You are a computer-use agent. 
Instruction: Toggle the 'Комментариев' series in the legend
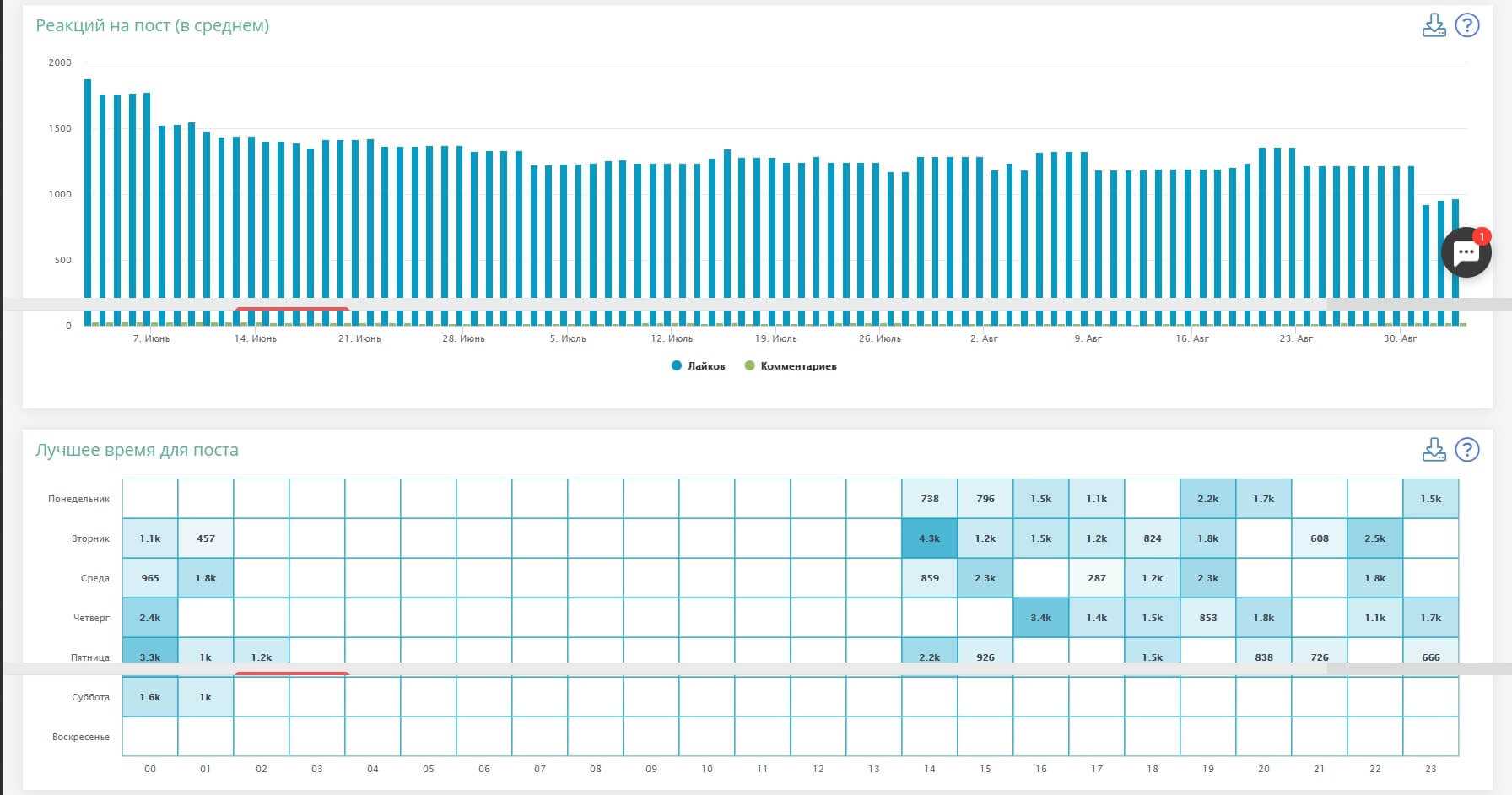798,366
